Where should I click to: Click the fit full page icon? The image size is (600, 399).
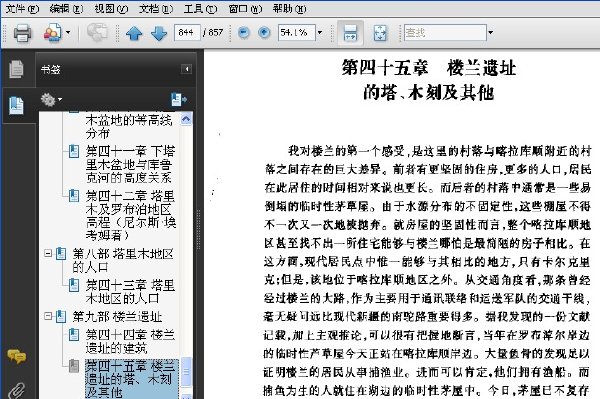point(380,33)
